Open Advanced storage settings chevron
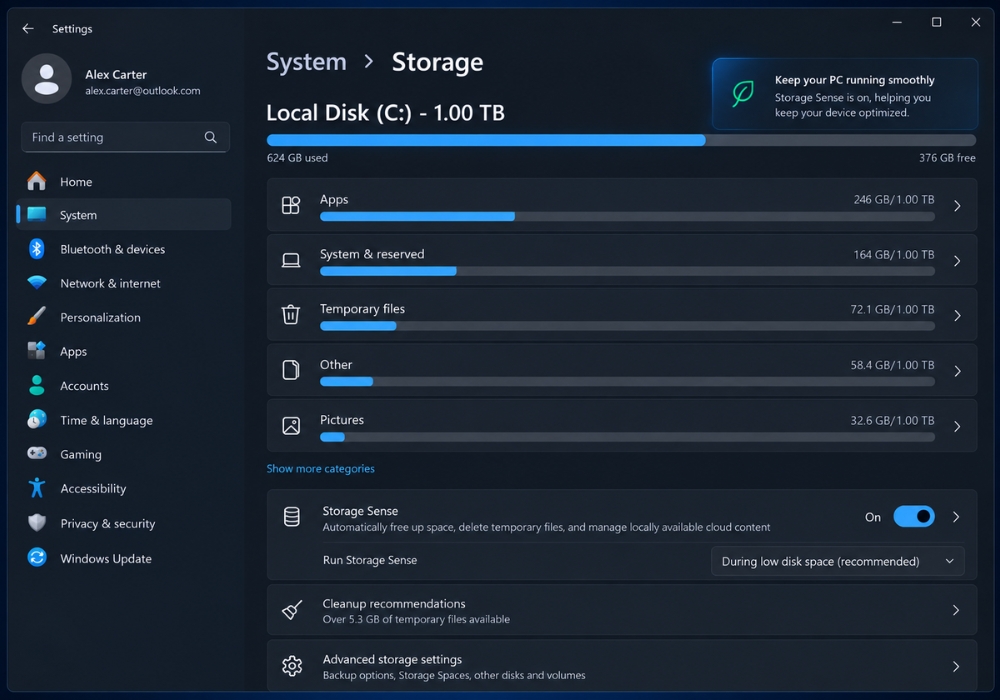1000x700 pixels. (x=955, y=666)
